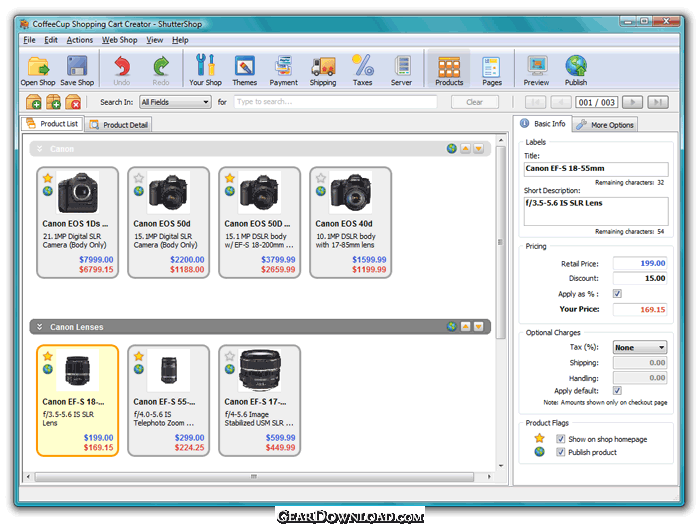
Task: Toggle star flag on Canon EOS 1Ds
Action: click(x=48, y=178)
